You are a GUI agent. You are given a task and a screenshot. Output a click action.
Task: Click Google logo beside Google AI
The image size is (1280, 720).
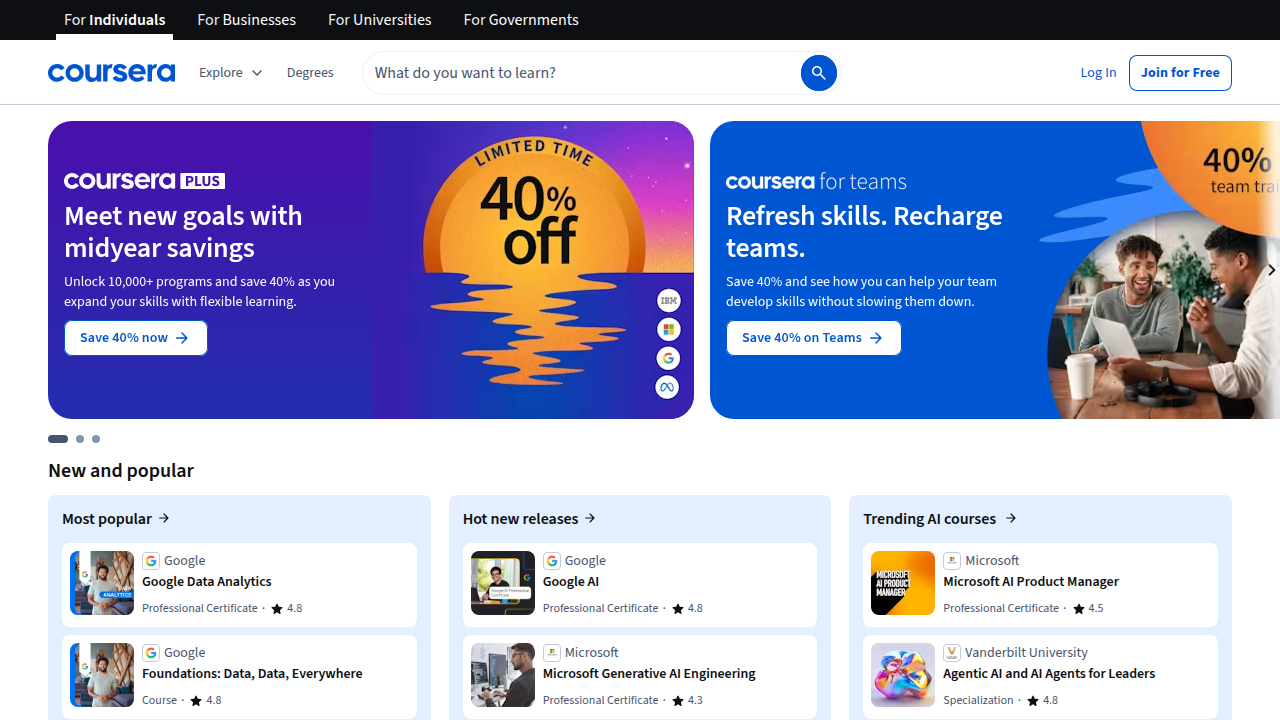[552, 561]
